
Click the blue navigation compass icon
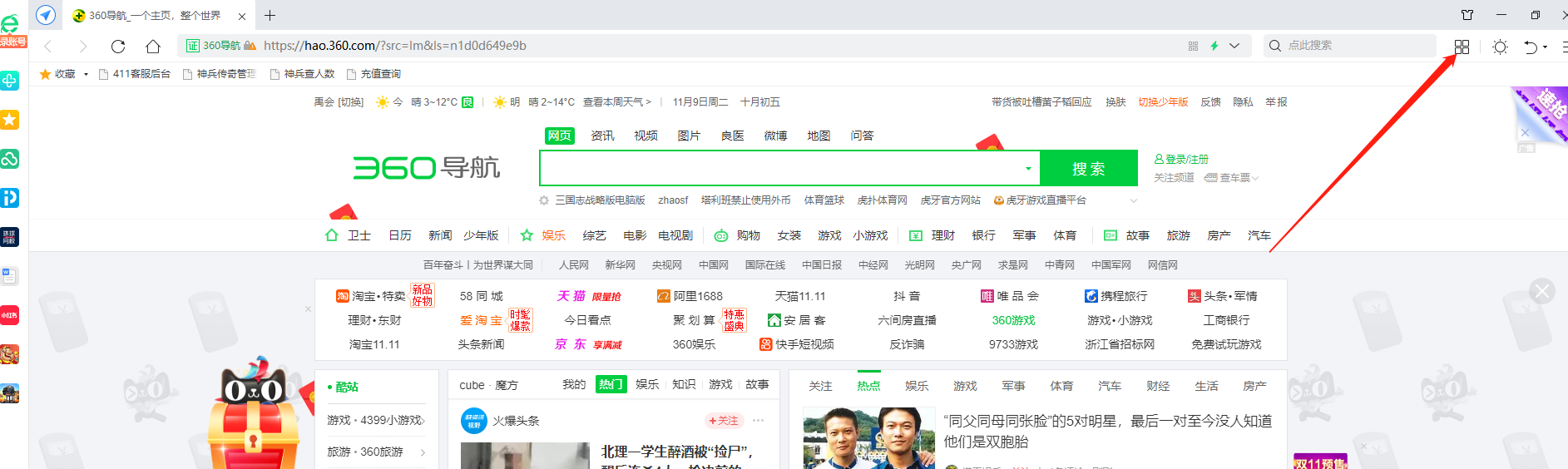click(46, 15)
